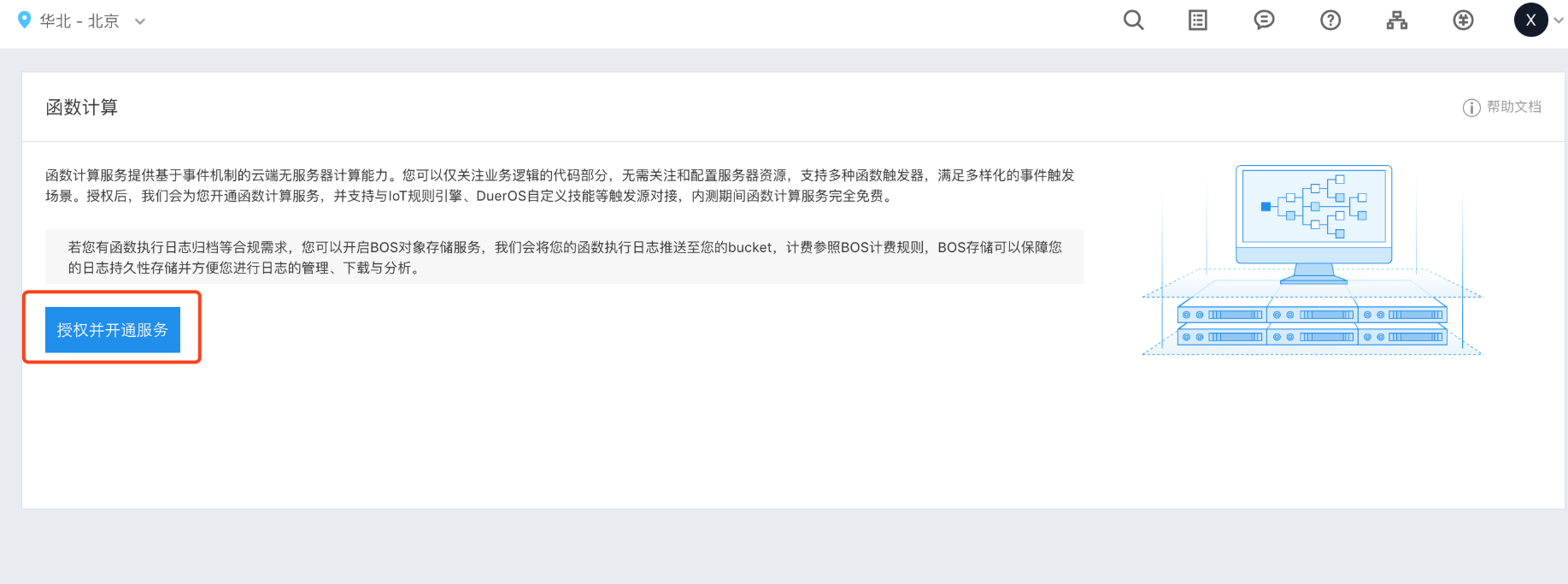Select the 函数计算 page title
The image size is (1568, 584).
coord(82,108)
